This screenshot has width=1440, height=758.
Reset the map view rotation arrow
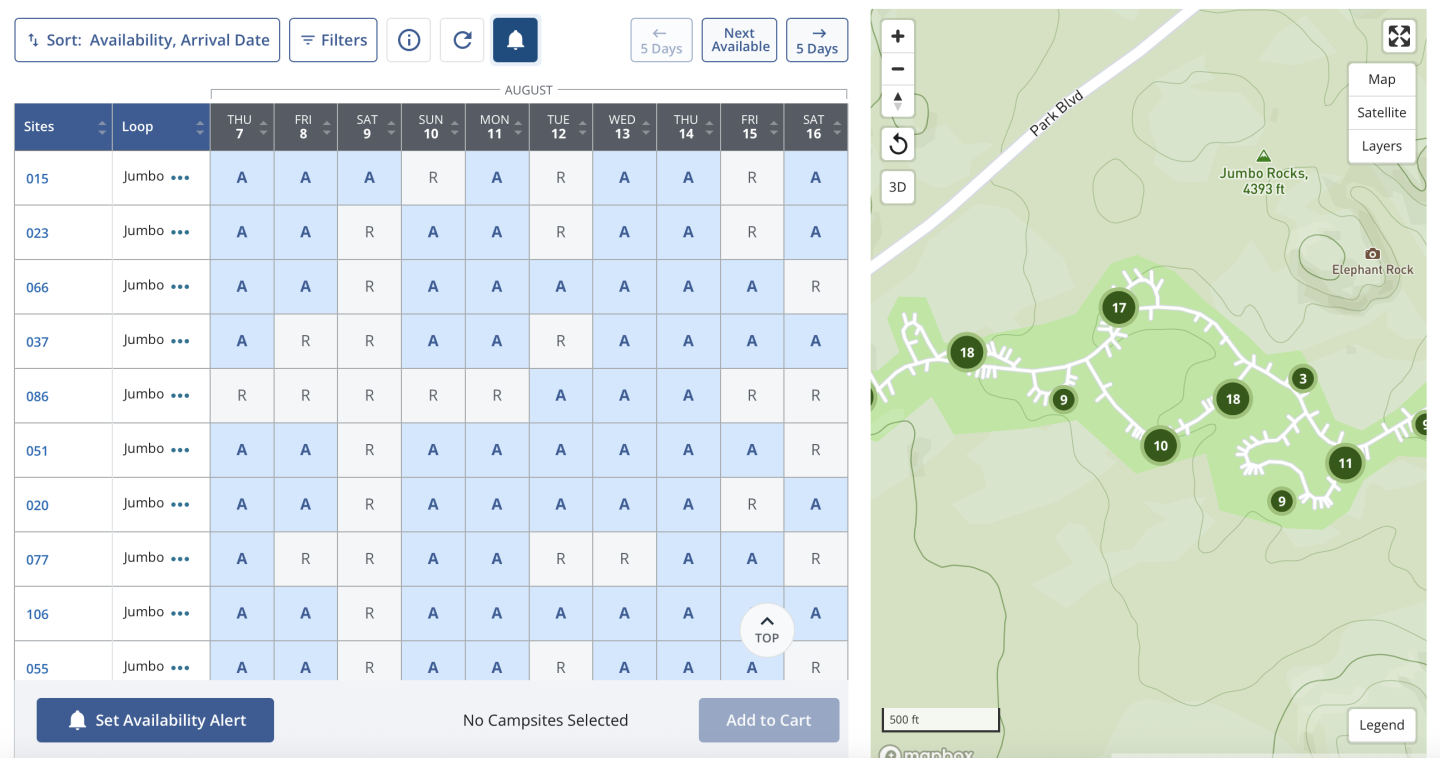(x=898, y=145)
